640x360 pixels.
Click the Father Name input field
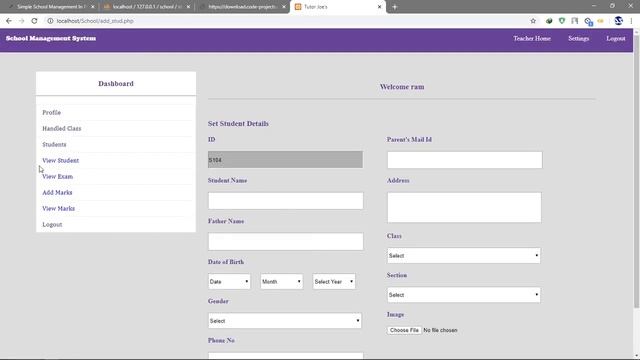[285, 242]
